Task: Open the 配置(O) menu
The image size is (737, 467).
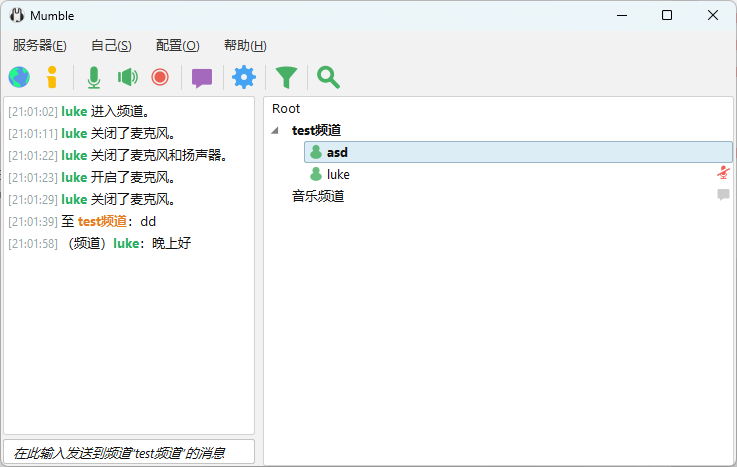Action: [177, 46]
